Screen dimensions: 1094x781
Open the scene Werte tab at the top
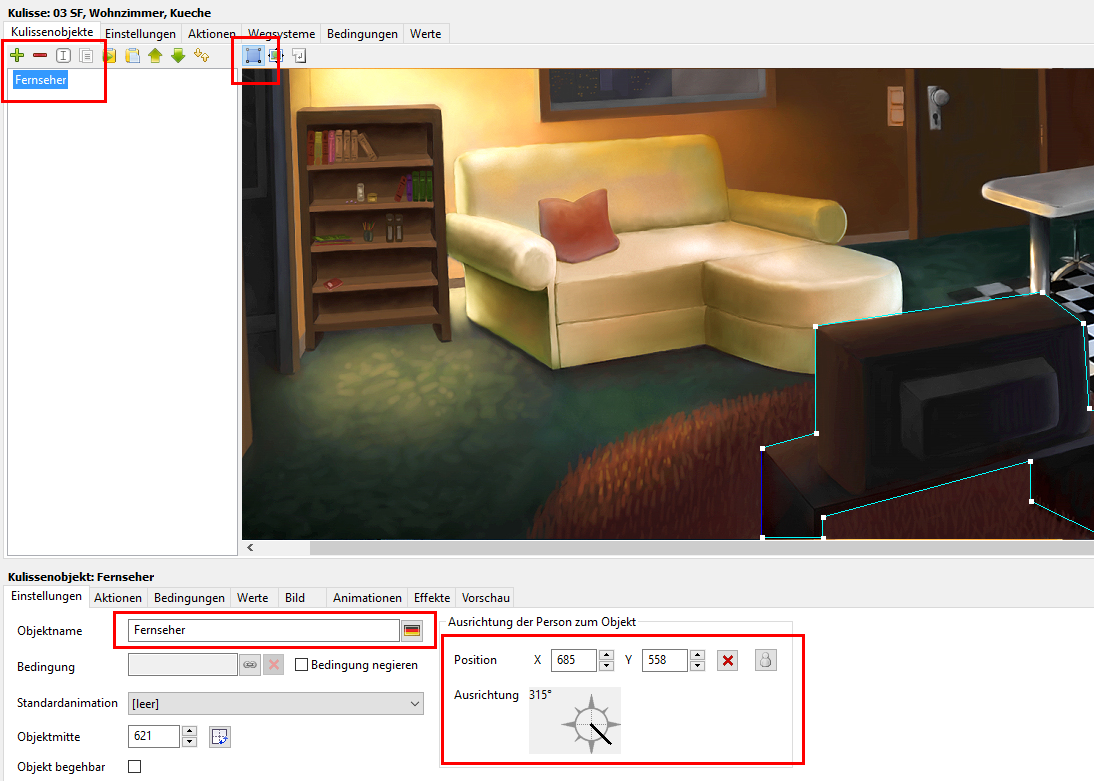coord(426,34)
